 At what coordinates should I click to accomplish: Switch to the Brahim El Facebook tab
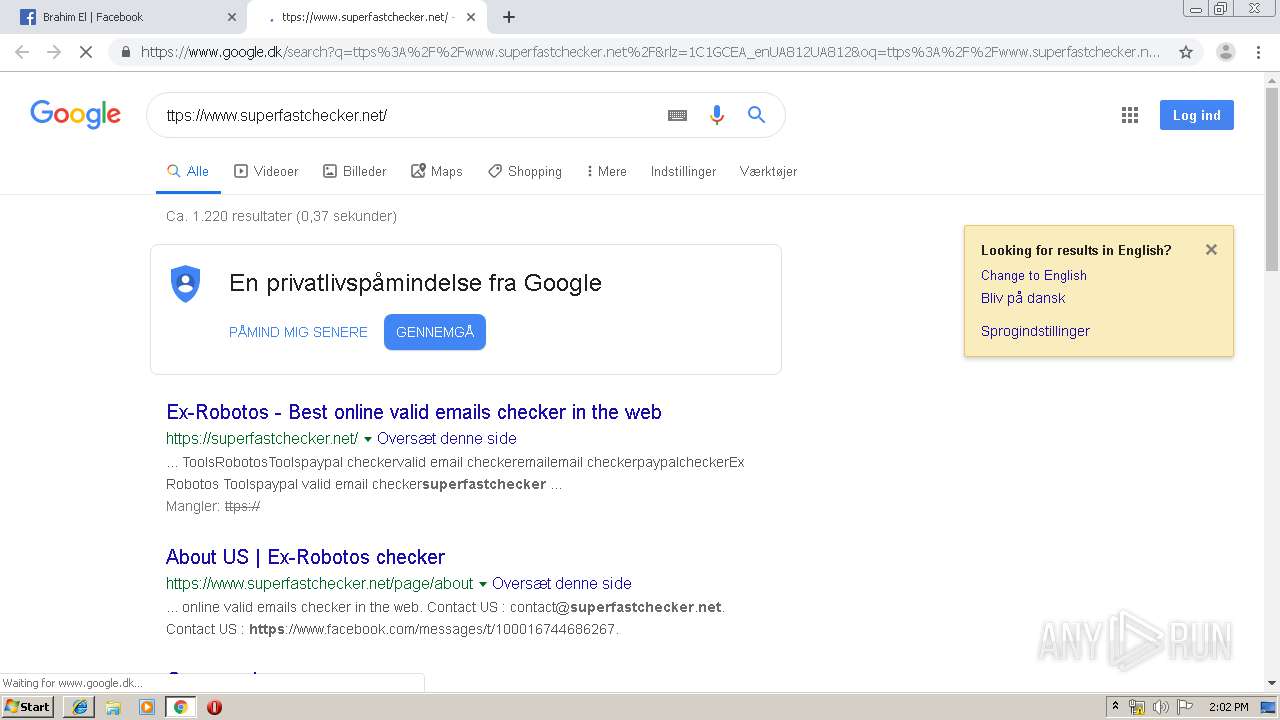click(124, 17)
